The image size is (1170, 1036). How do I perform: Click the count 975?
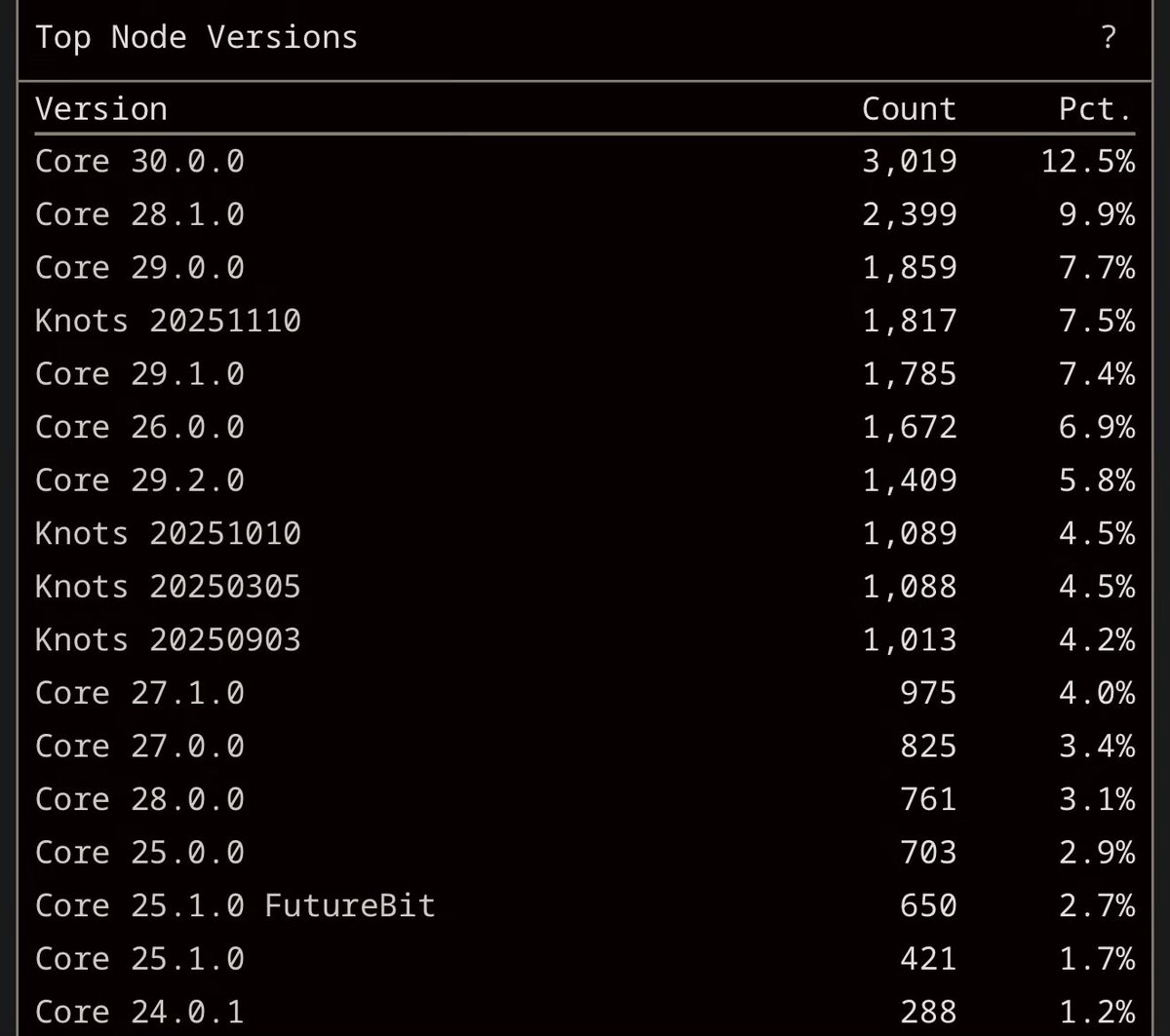928,693
